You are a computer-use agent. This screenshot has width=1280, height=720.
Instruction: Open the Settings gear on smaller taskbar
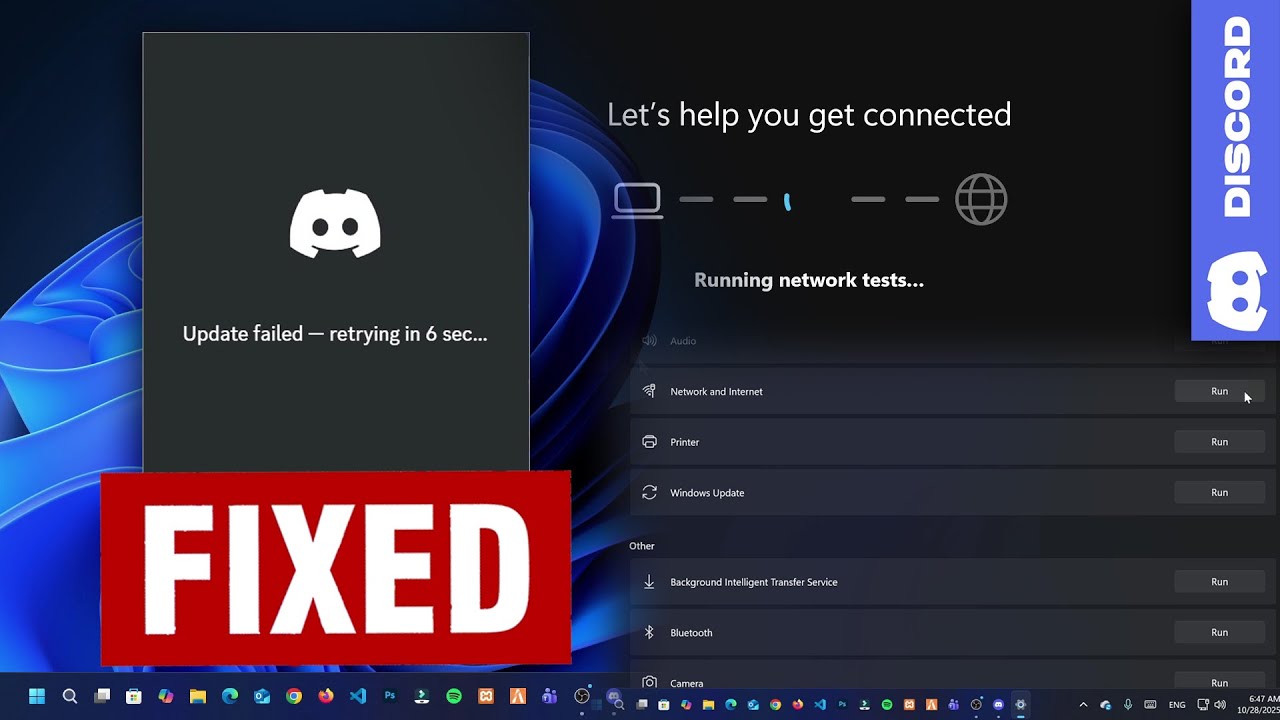(x=1020, y=704)
